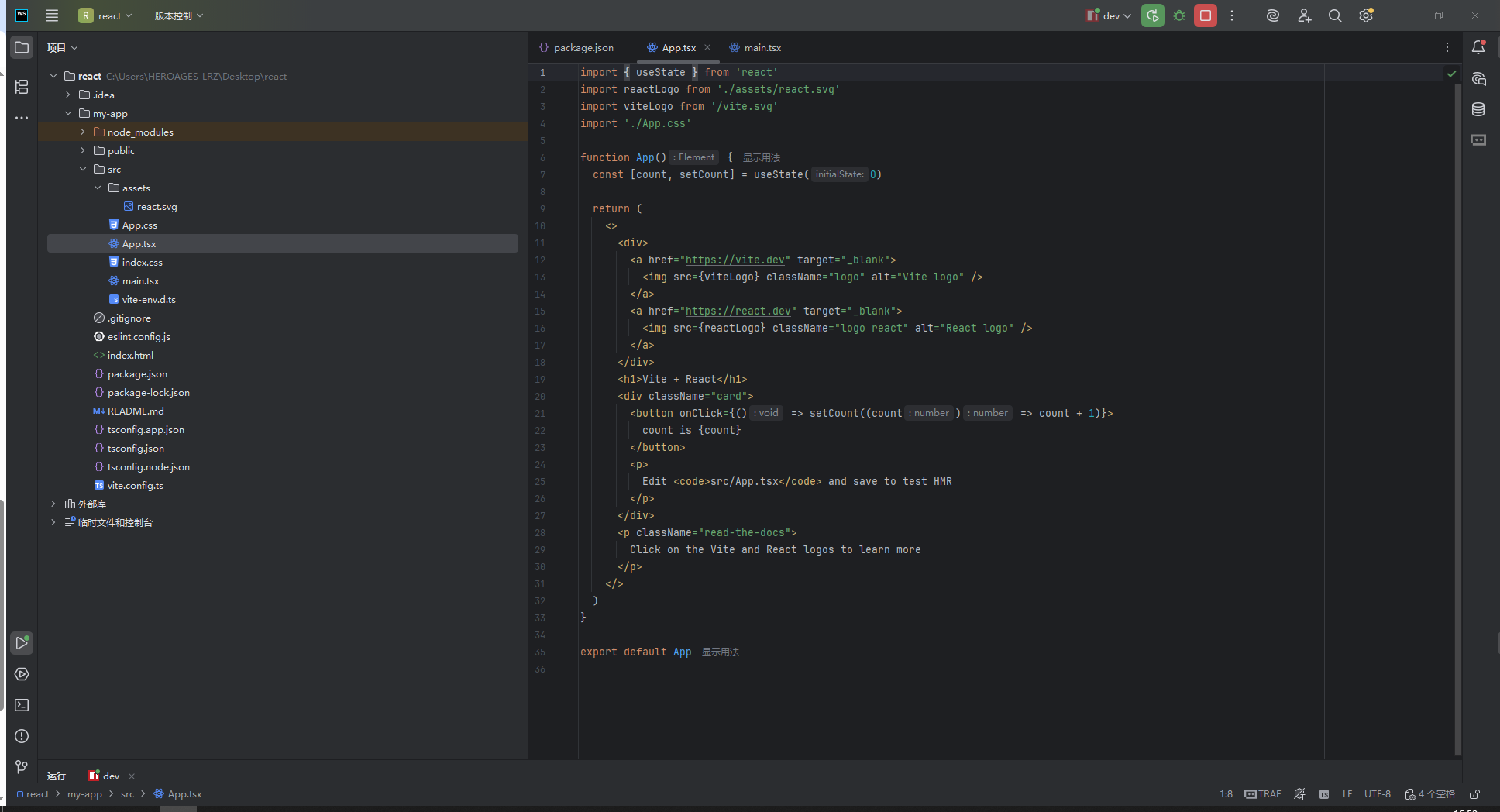Expand the node_modules folder
The height and width of the screenshot is (812, 1500).
(x=82, y=132)
